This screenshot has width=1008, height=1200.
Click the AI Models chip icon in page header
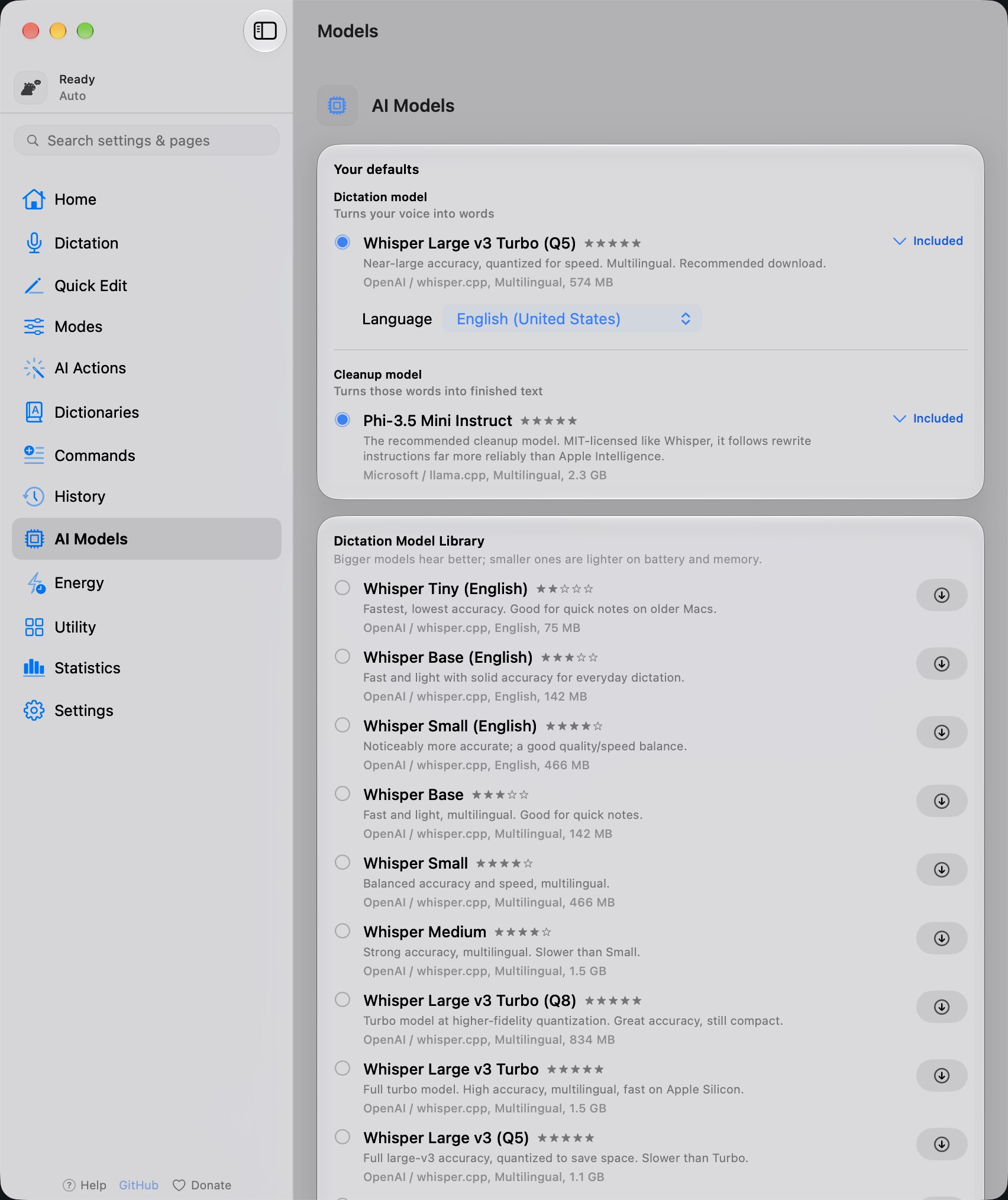point(337,105)
